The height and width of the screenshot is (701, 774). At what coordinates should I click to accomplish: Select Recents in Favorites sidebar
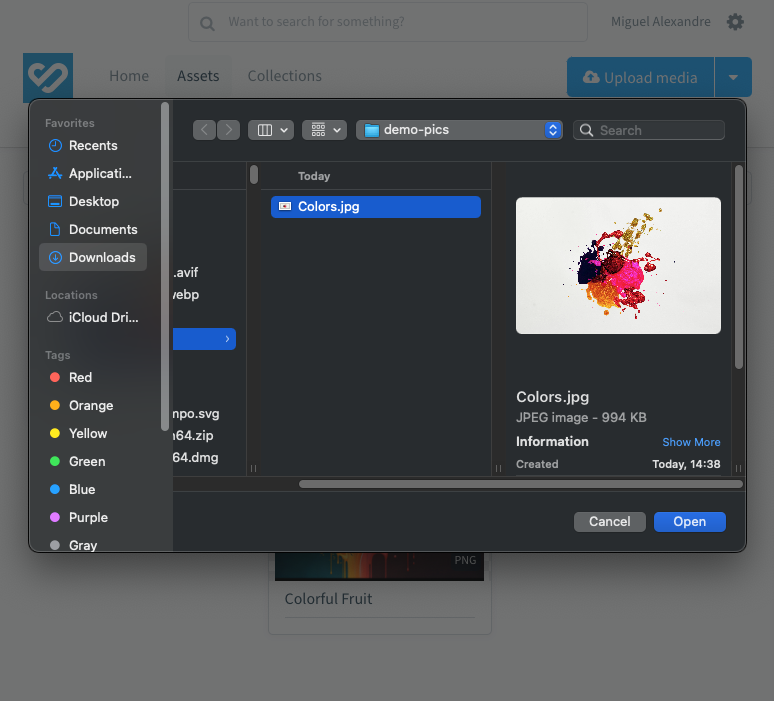coord(92,145)
